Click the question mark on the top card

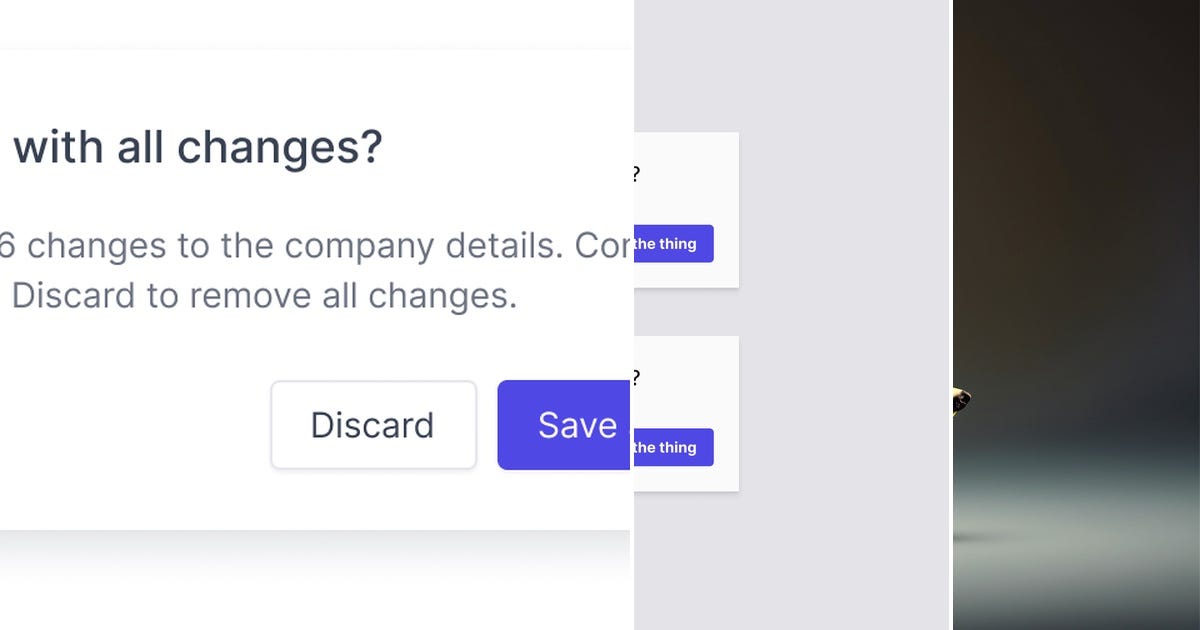click(x=636, y=172)
